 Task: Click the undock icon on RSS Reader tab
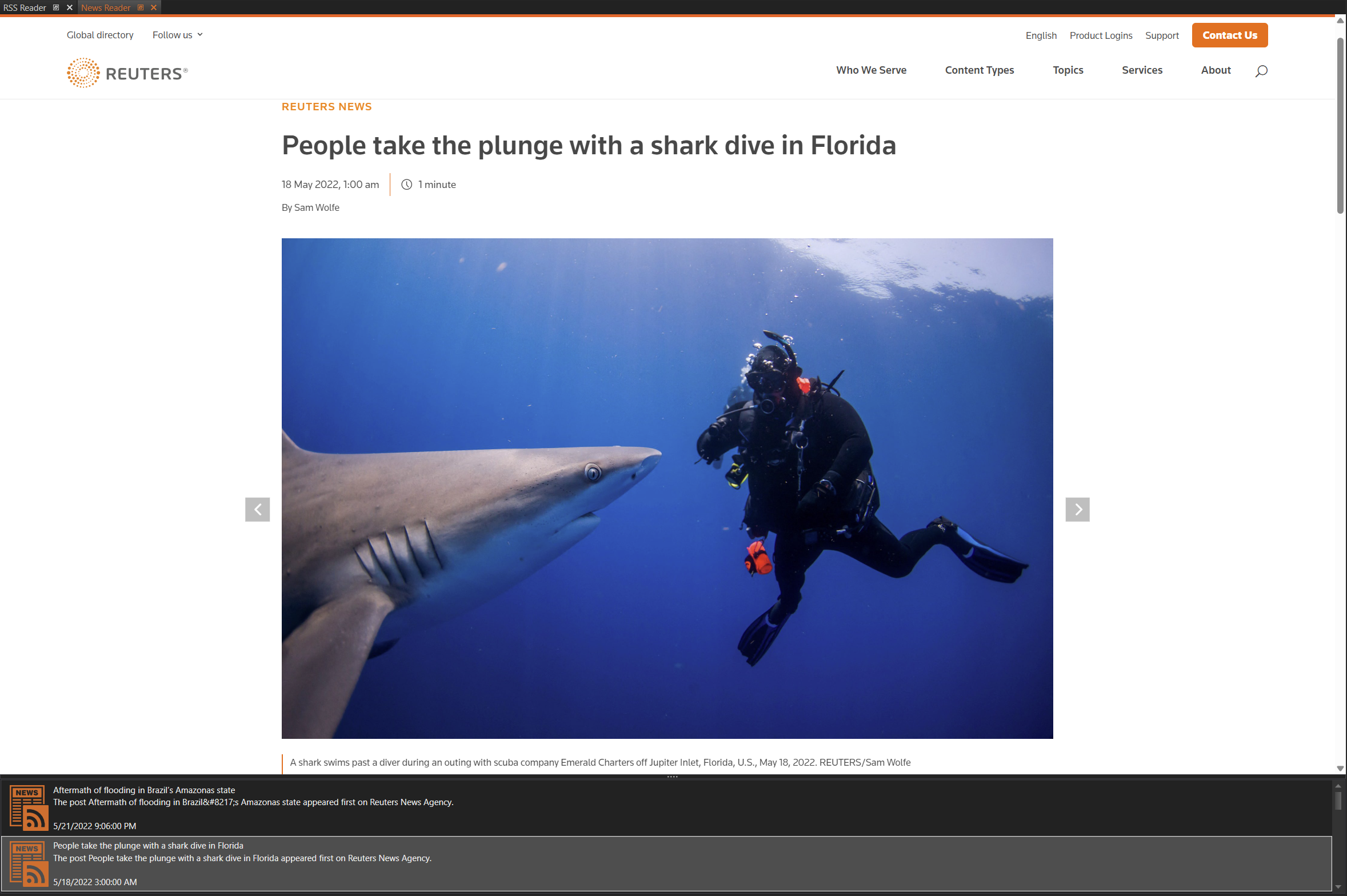click(x=56, y=7)
